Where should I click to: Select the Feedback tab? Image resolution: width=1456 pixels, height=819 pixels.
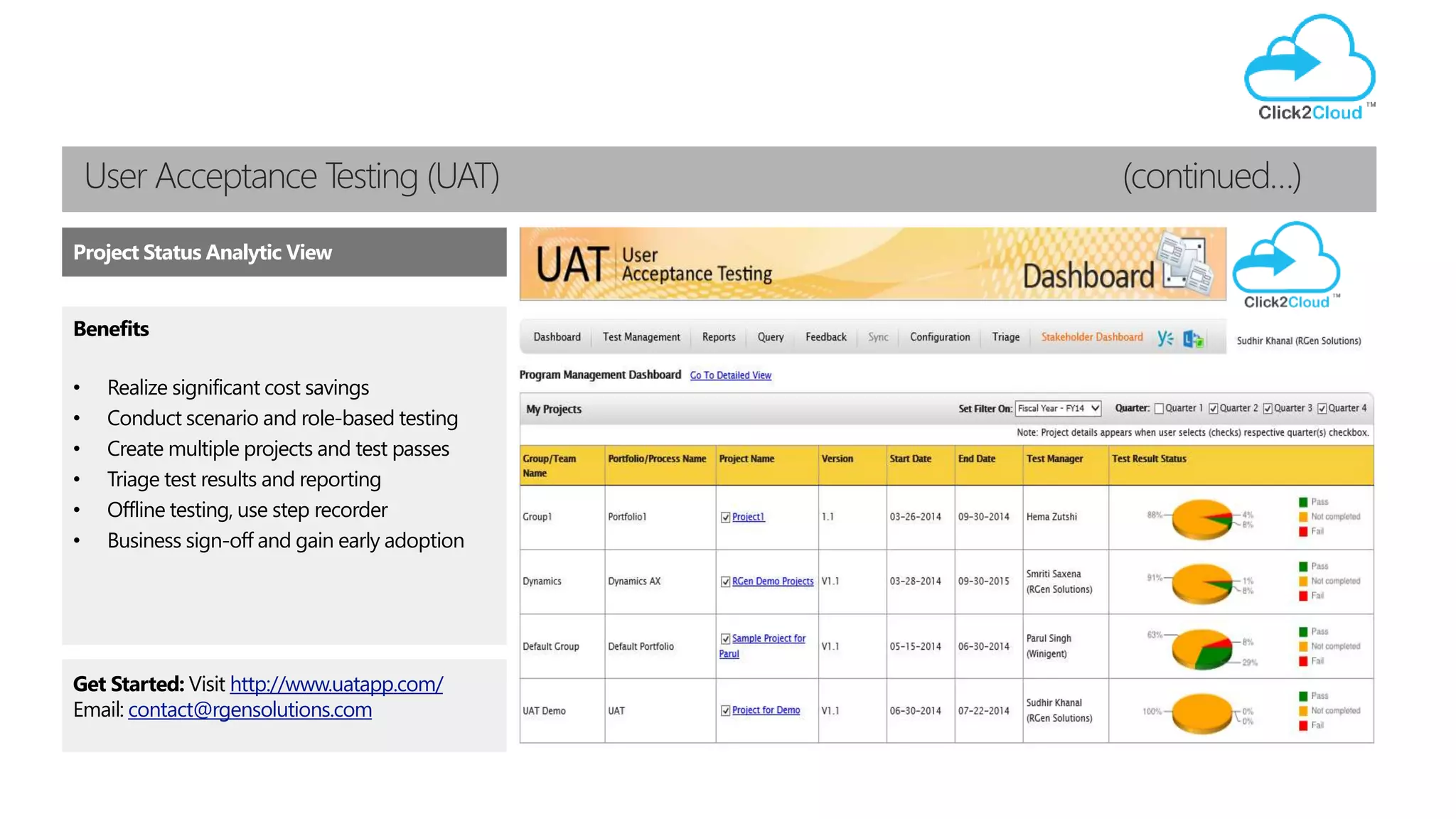826,337
